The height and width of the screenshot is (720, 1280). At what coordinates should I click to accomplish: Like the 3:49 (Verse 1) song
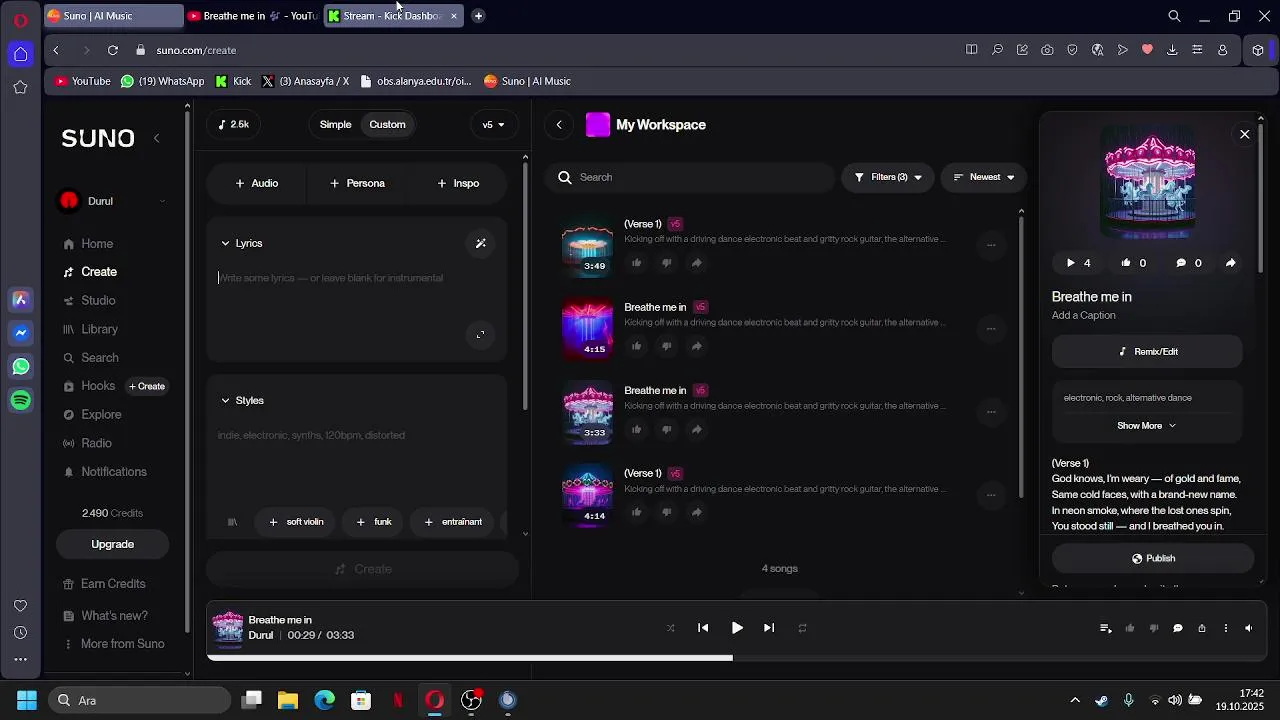pos(636,263)
